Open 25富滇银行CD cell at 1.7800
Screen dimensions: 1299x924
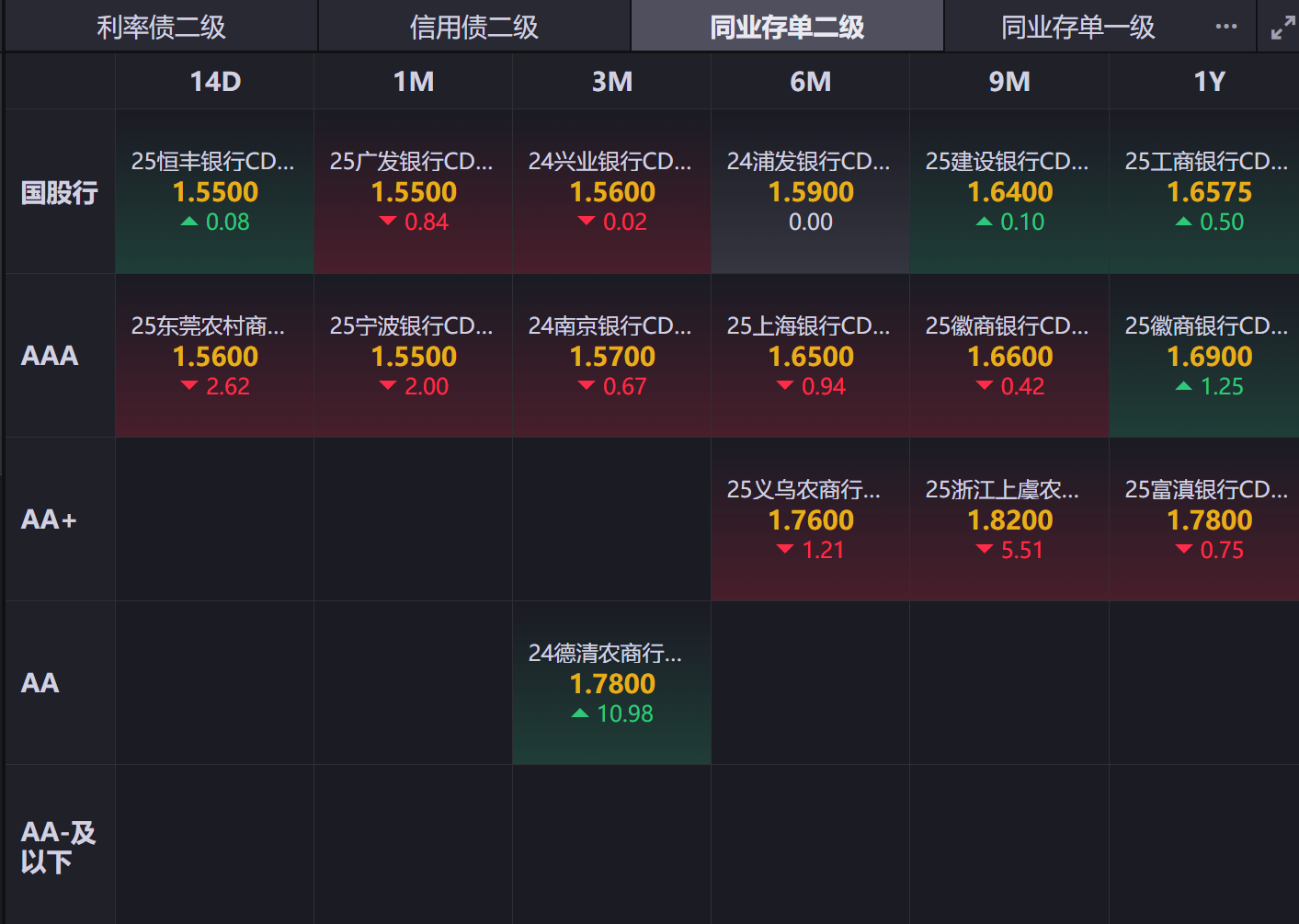tap(1204, 519)
